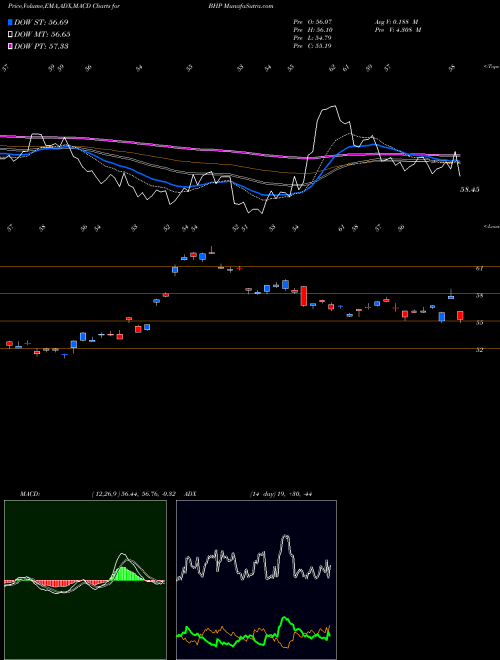Click the 'Pre V: 4.398 M' volume value
The height and width of the screenshot is (660, 500).
tap(397, 30)
